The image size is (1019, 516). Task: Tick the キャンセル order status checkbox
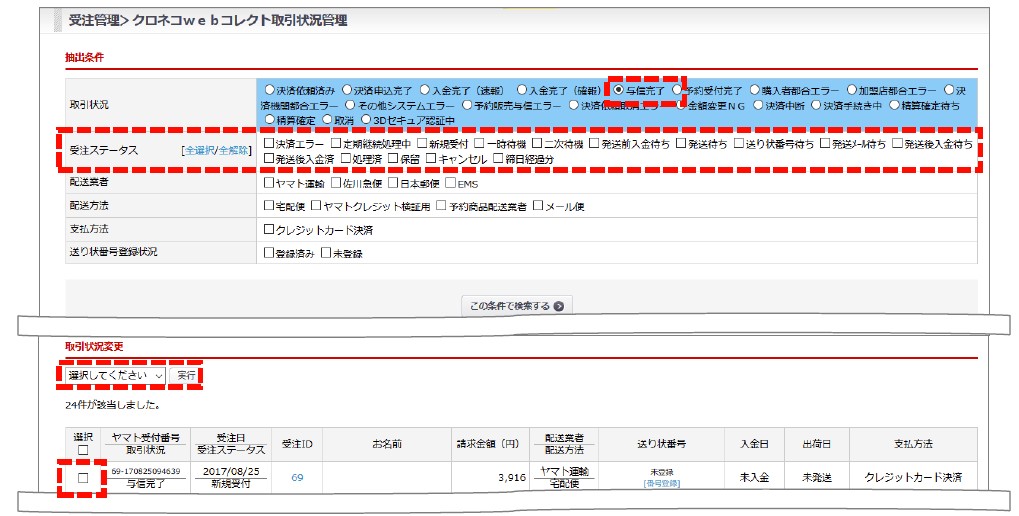click(431, 158)
